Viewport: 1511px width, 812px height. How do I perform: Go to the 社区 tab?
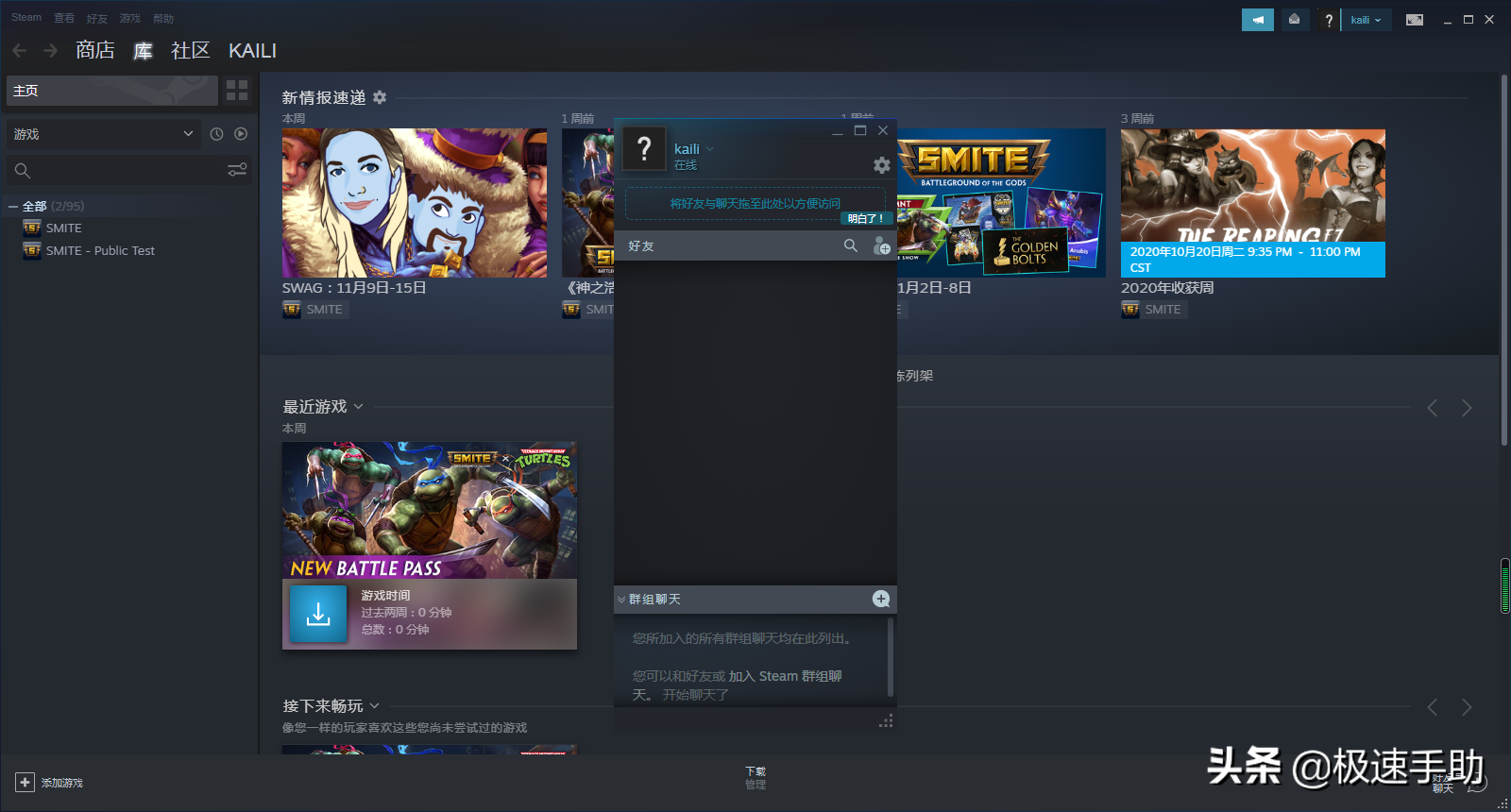pos(191,50)
